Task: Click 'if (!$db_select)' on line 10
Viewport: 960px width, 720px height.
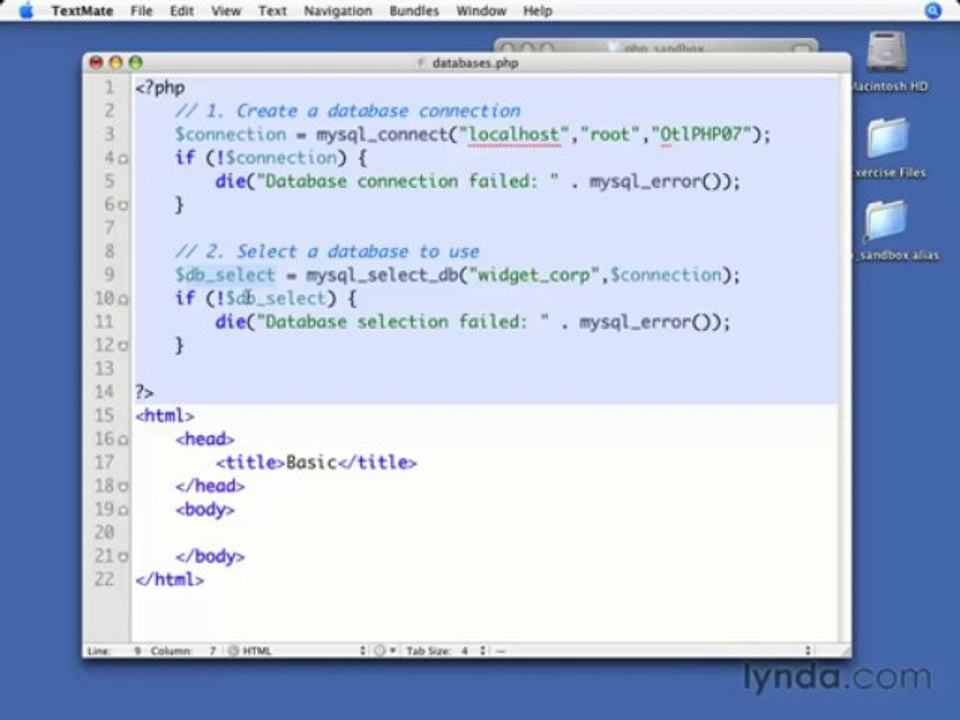Action: point(255,299)
